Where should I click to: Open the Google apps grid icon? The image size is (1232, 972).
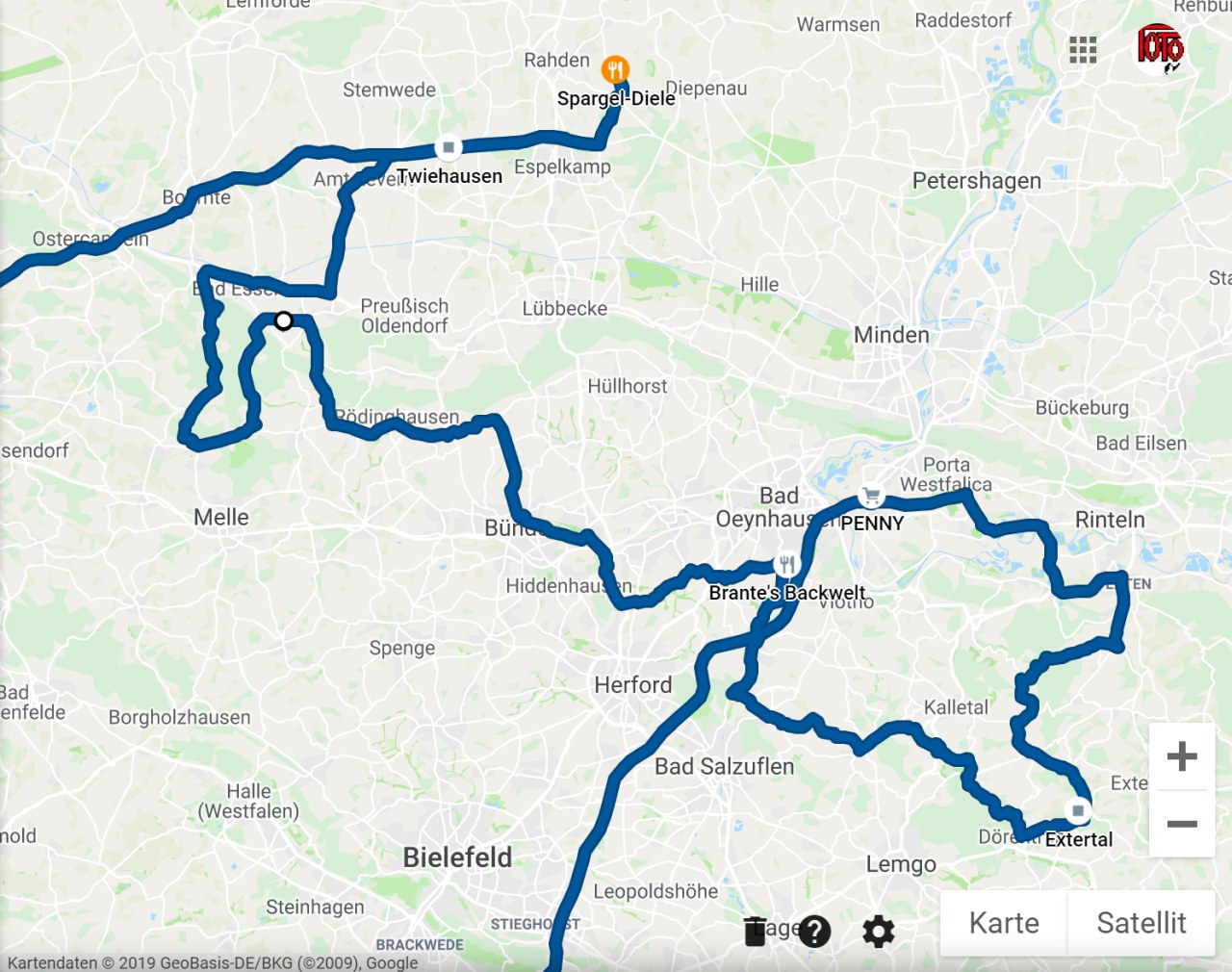pyautogui.click(x=1083, y=50)
